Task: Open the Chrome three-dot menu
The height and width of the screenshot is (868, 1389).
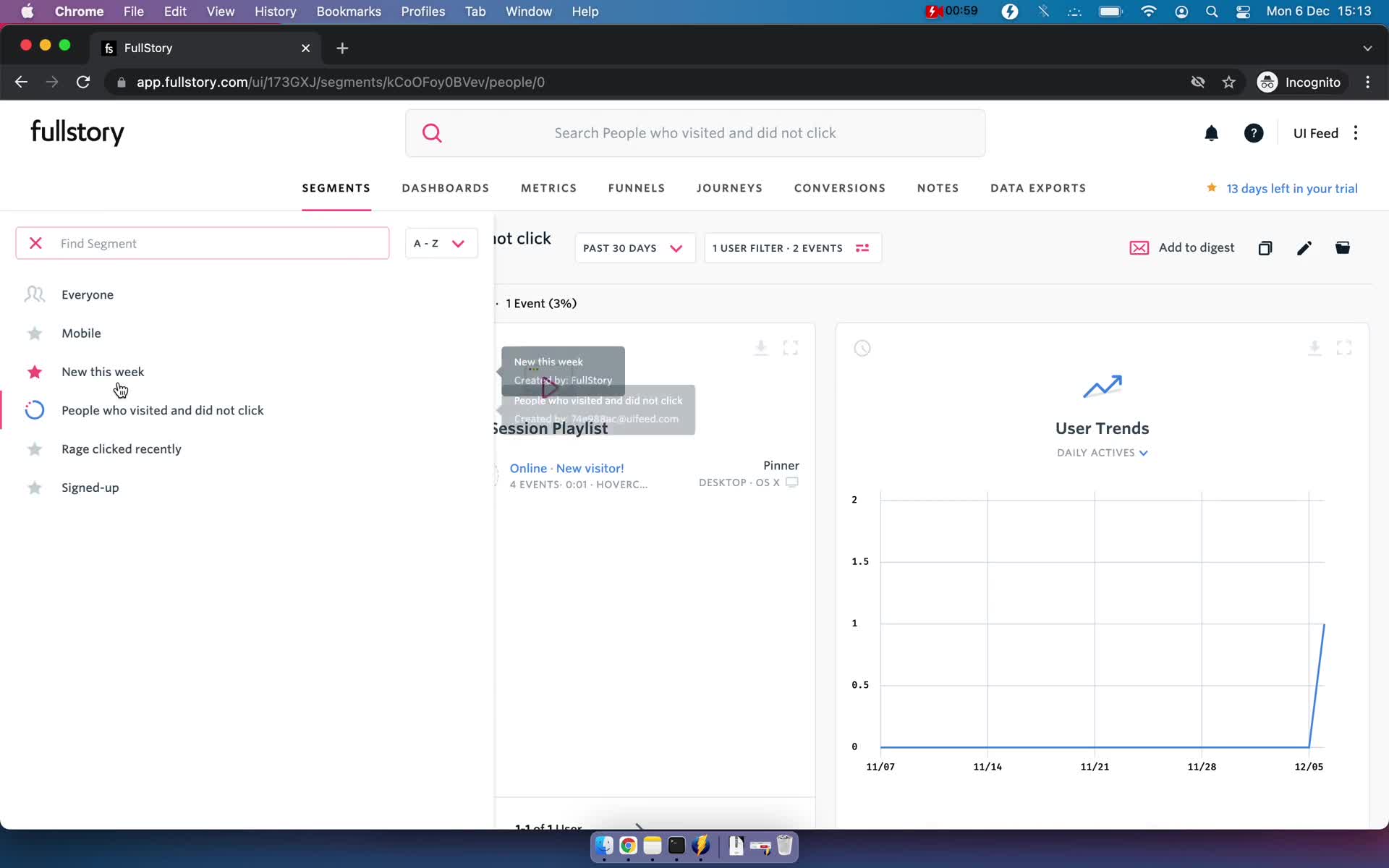Action: [1367, 82]
